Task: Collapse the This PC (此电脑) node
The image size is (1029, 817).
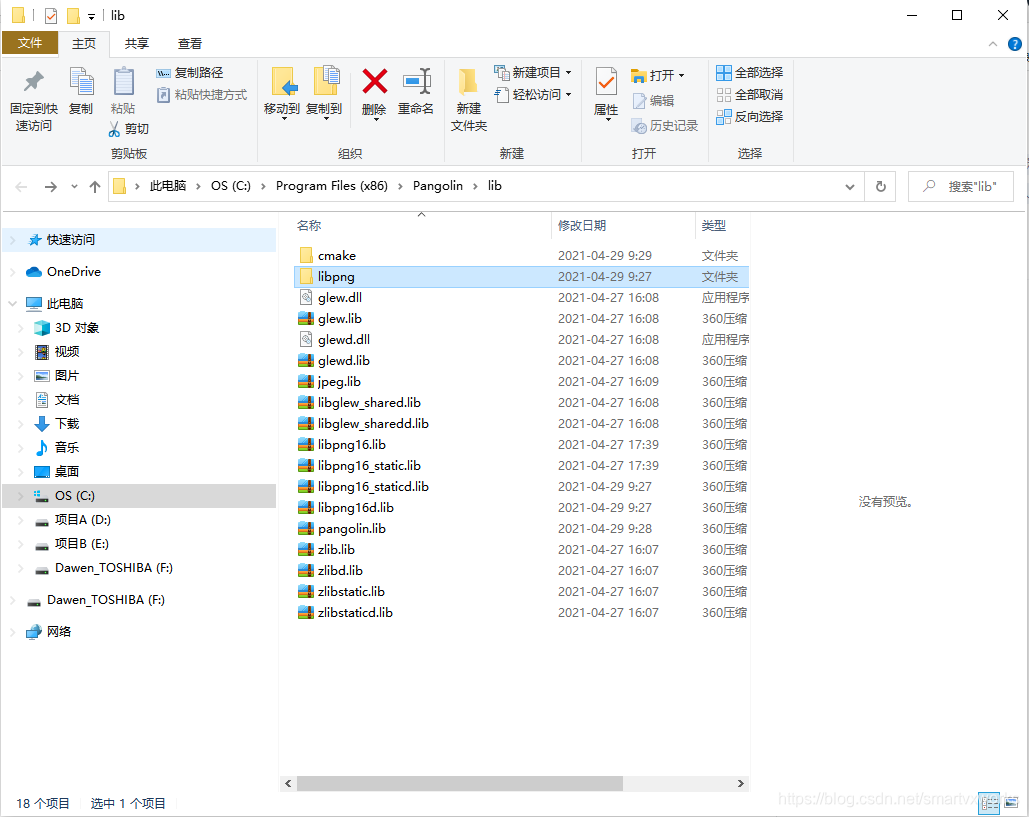Action: pos(12,303)
